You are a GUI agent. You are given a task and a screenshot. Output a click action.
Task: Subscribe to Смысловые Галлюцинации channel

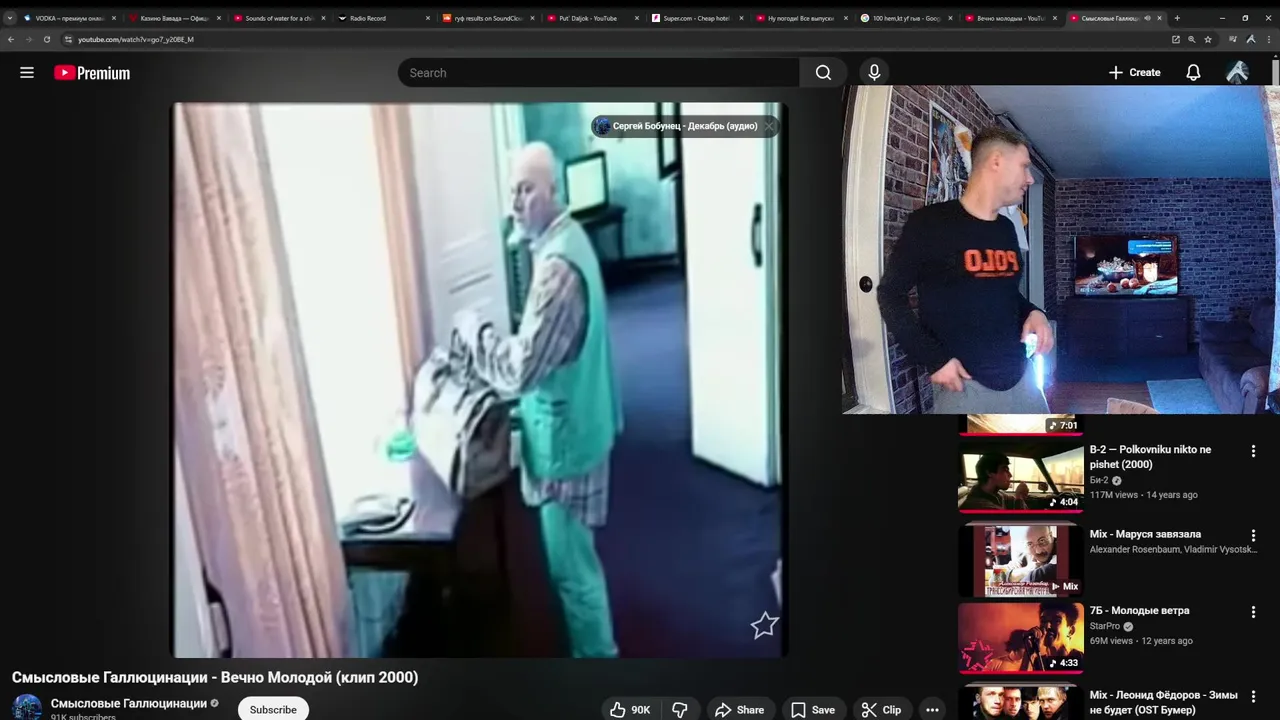pos(273,709)
